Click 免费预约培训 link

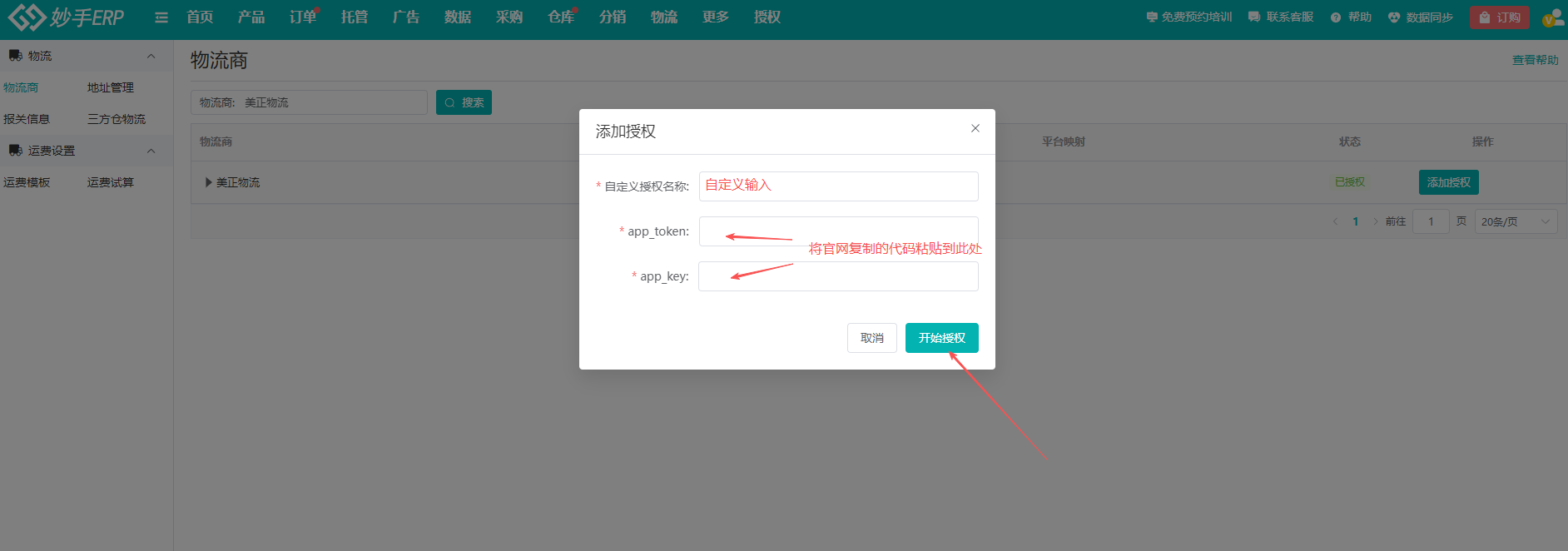pyautogui.click(x=1189, y=17)
